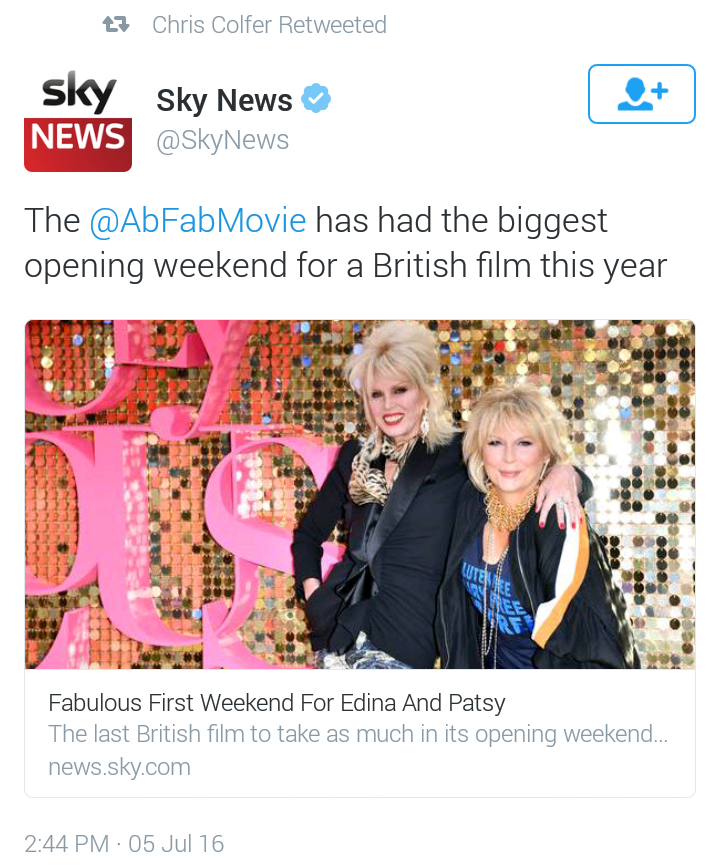
Task: Open the Sky News profile avatar
Action: tap(78, 120)
